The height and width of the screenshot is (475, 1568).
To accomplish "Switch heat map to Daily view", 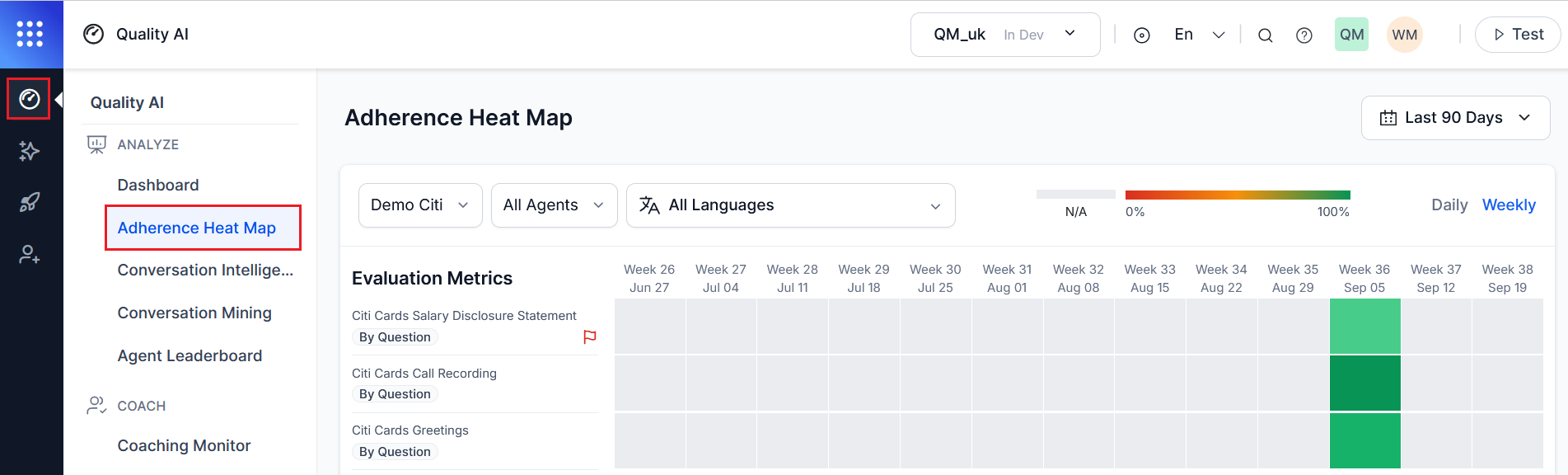I will pos(1449,205).
